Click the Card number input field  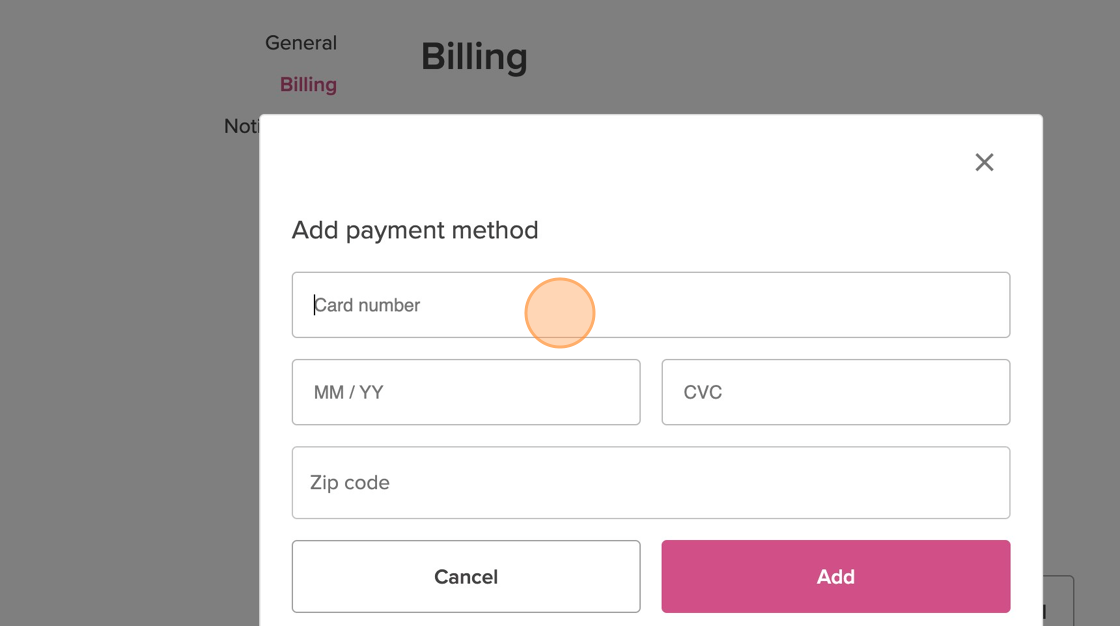click(x=650, y=305)
